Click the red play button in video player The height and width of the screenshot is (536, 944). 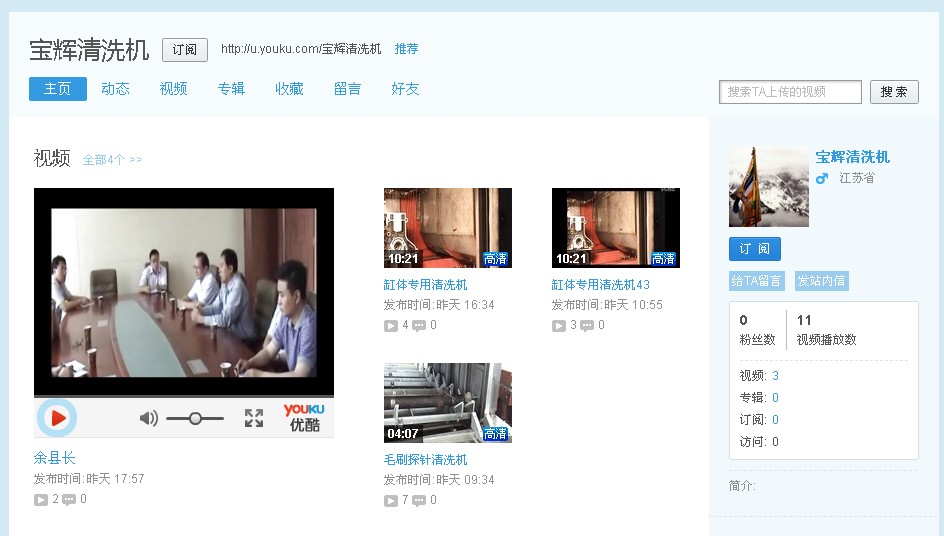point(58,418)
